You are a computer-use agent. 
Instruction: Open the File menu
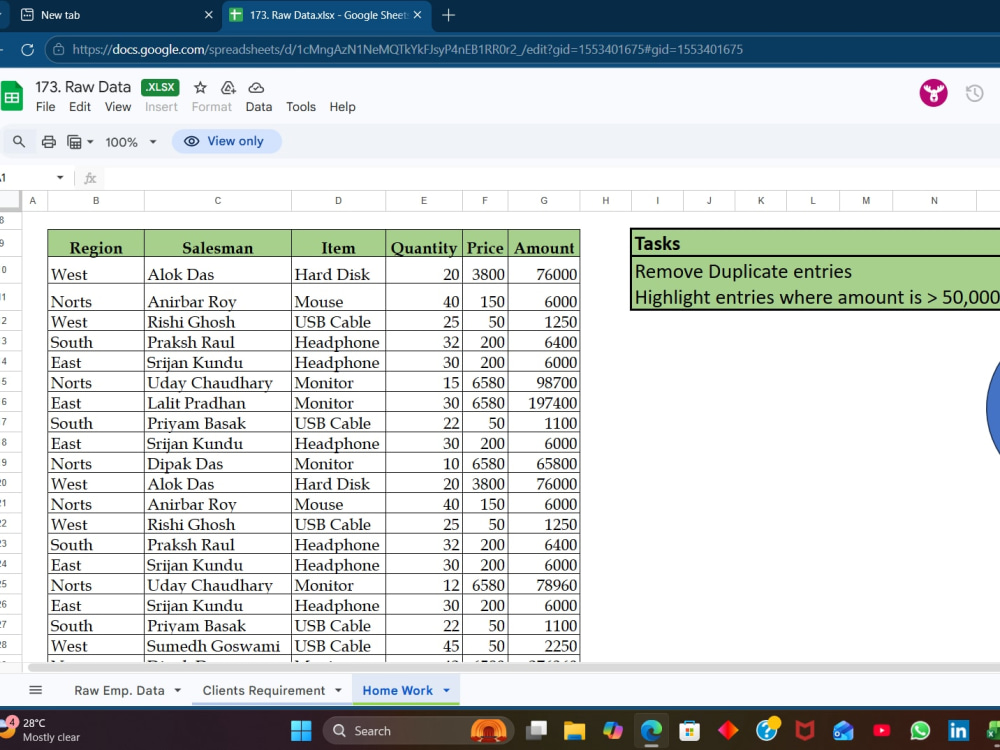45,107
